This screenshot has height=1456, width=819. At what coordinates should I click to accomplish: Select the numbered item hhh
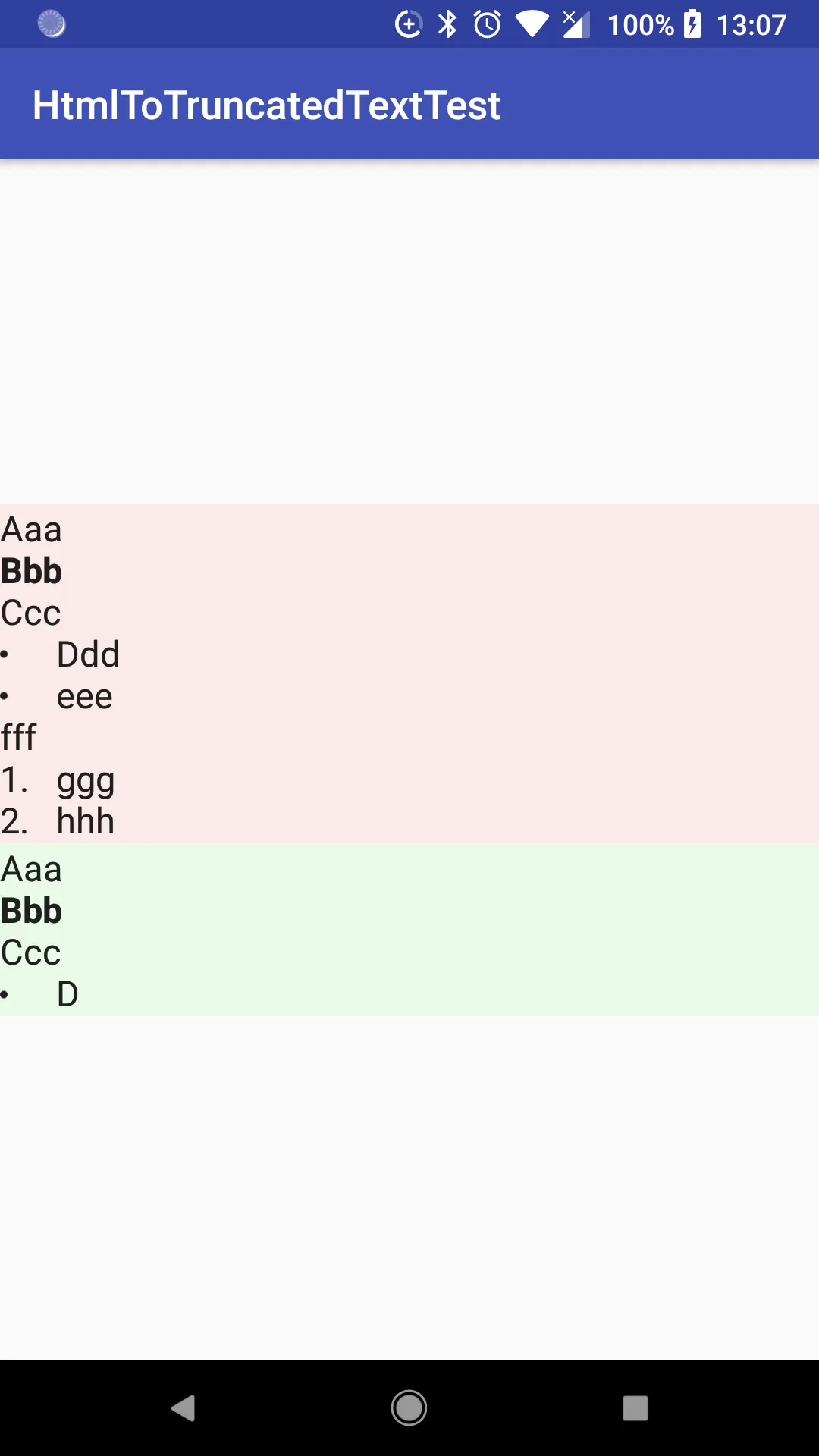coord(85,821)
